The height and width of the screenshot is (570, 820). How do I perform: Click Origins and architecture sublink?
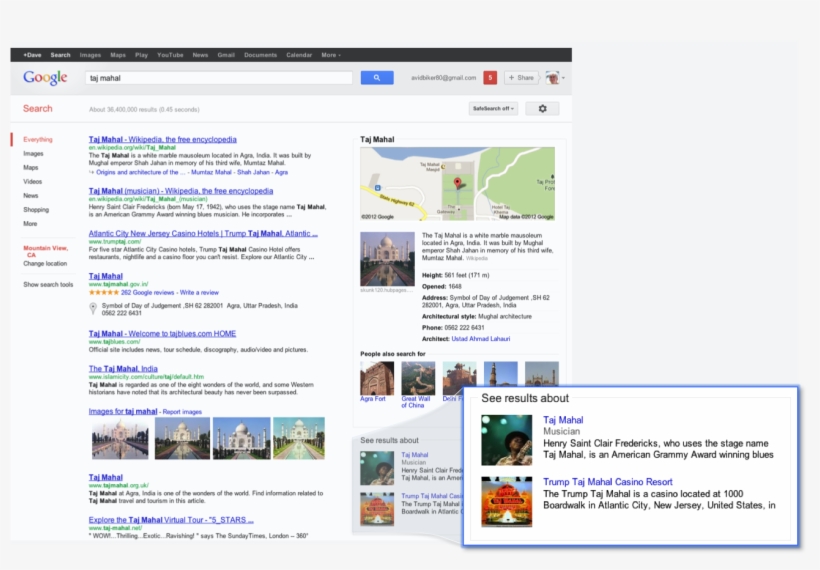(x=140, y=172)
